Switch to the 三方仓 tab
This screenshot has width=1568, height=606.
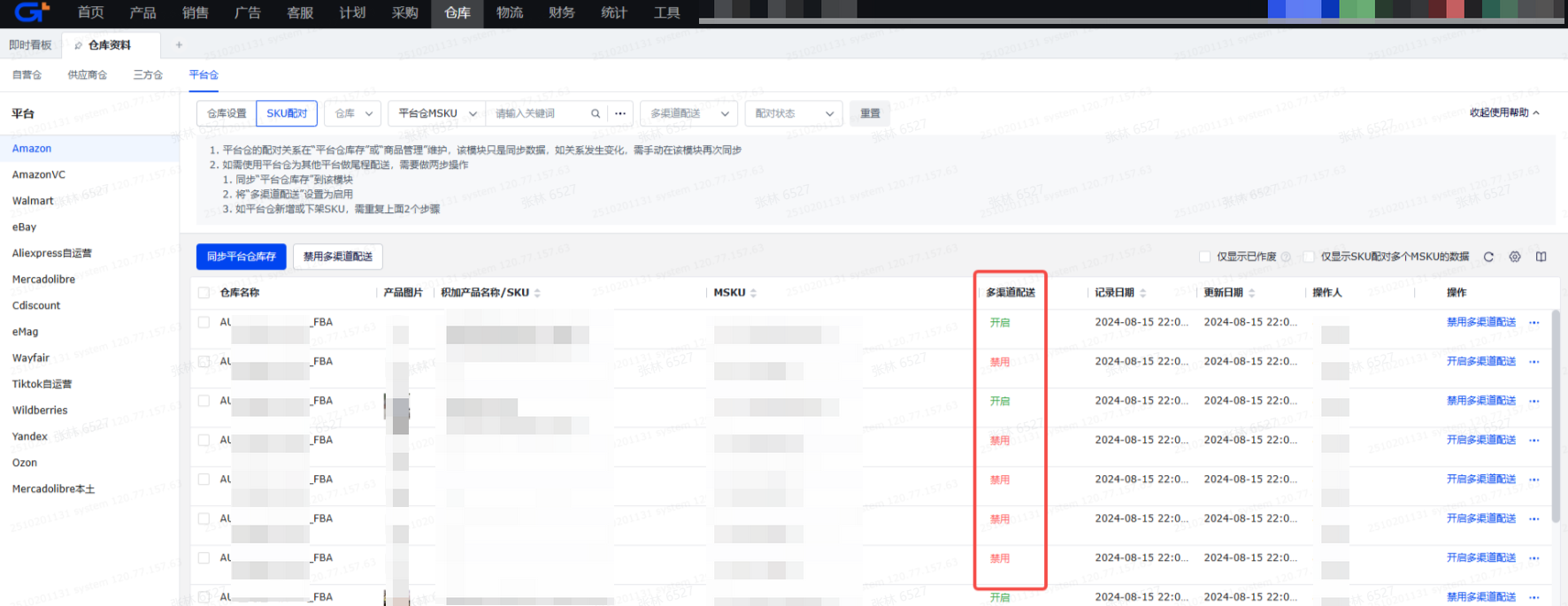tap(148, 75)
